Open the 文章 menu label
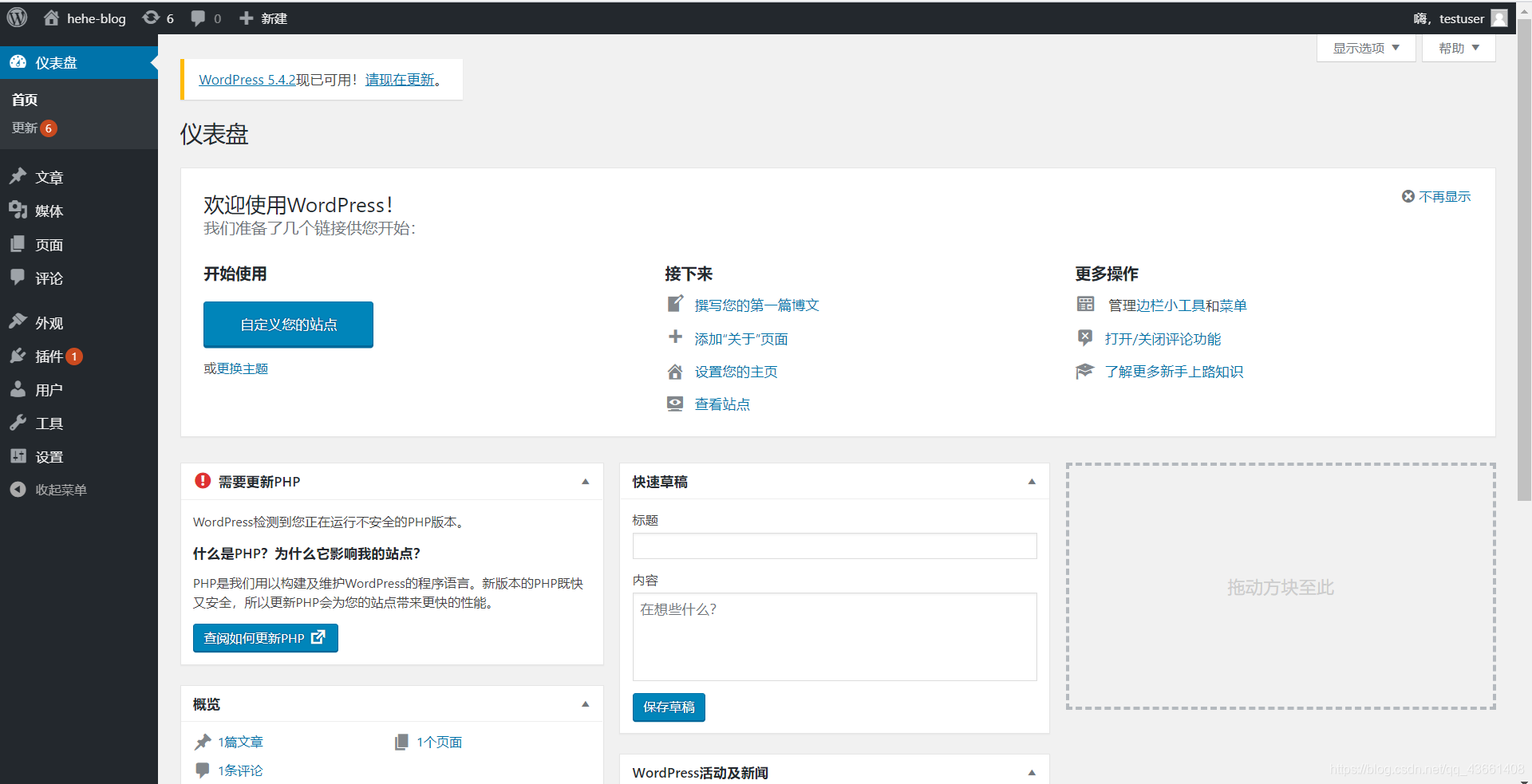 tap(49, 177)
